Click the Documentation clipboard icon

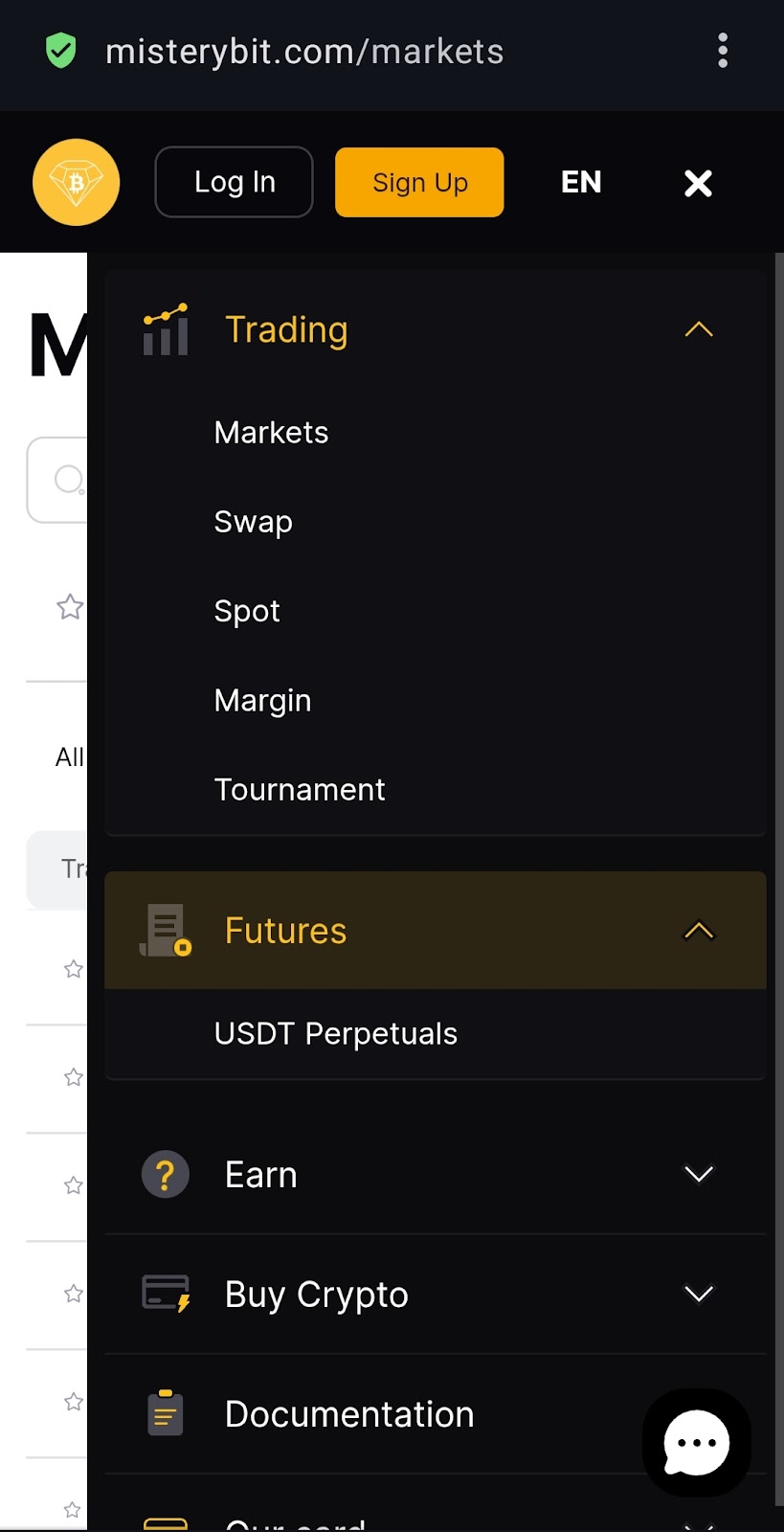(166, 1413)
